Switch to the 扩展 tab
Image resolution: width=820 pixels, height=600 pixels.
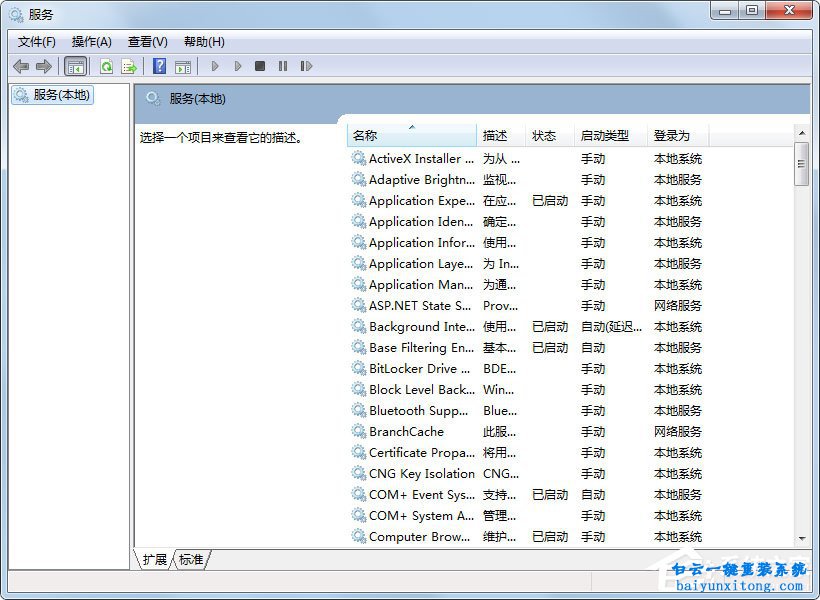coord(154,560)
